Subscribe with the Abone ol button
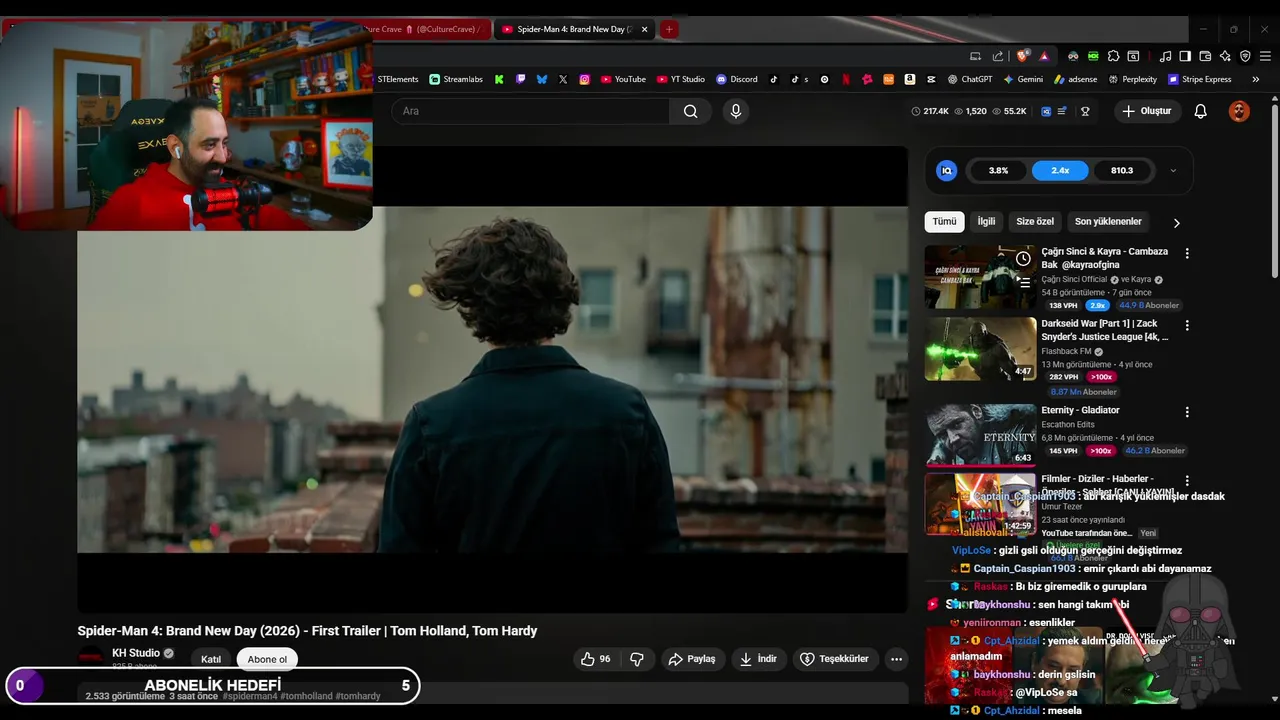Screen dimensions: 1280x720 tap(267, 659)
